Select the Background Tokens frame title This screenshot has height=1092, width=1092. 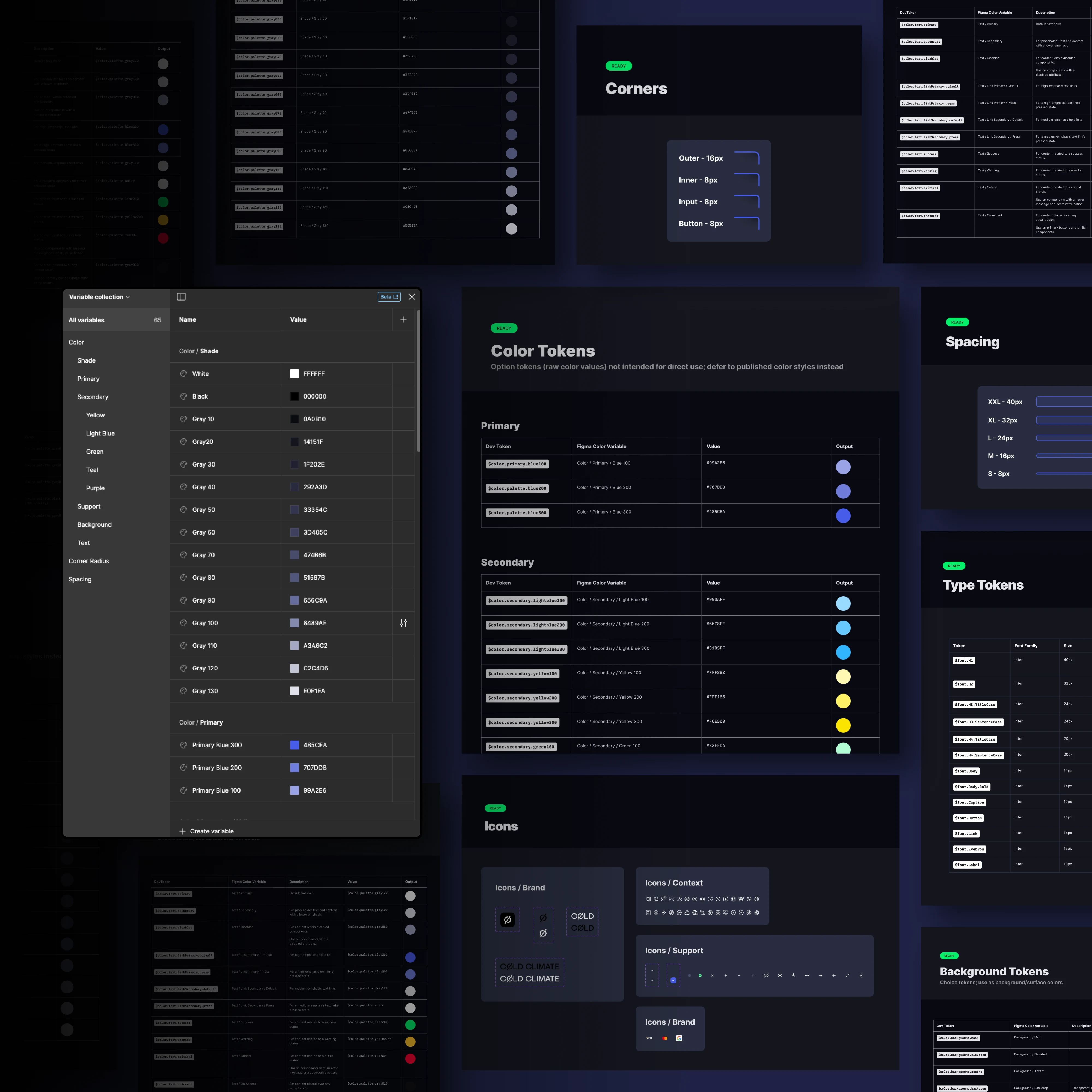click(994, 971)
